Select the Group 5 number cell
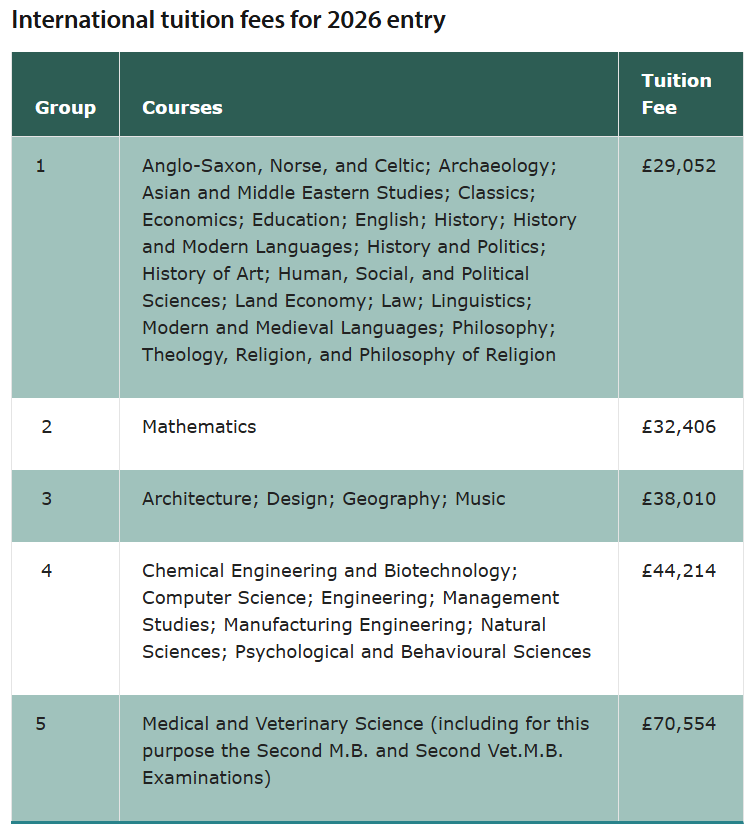752x830 pixels. pyautogui.click(x=41, y=724)
